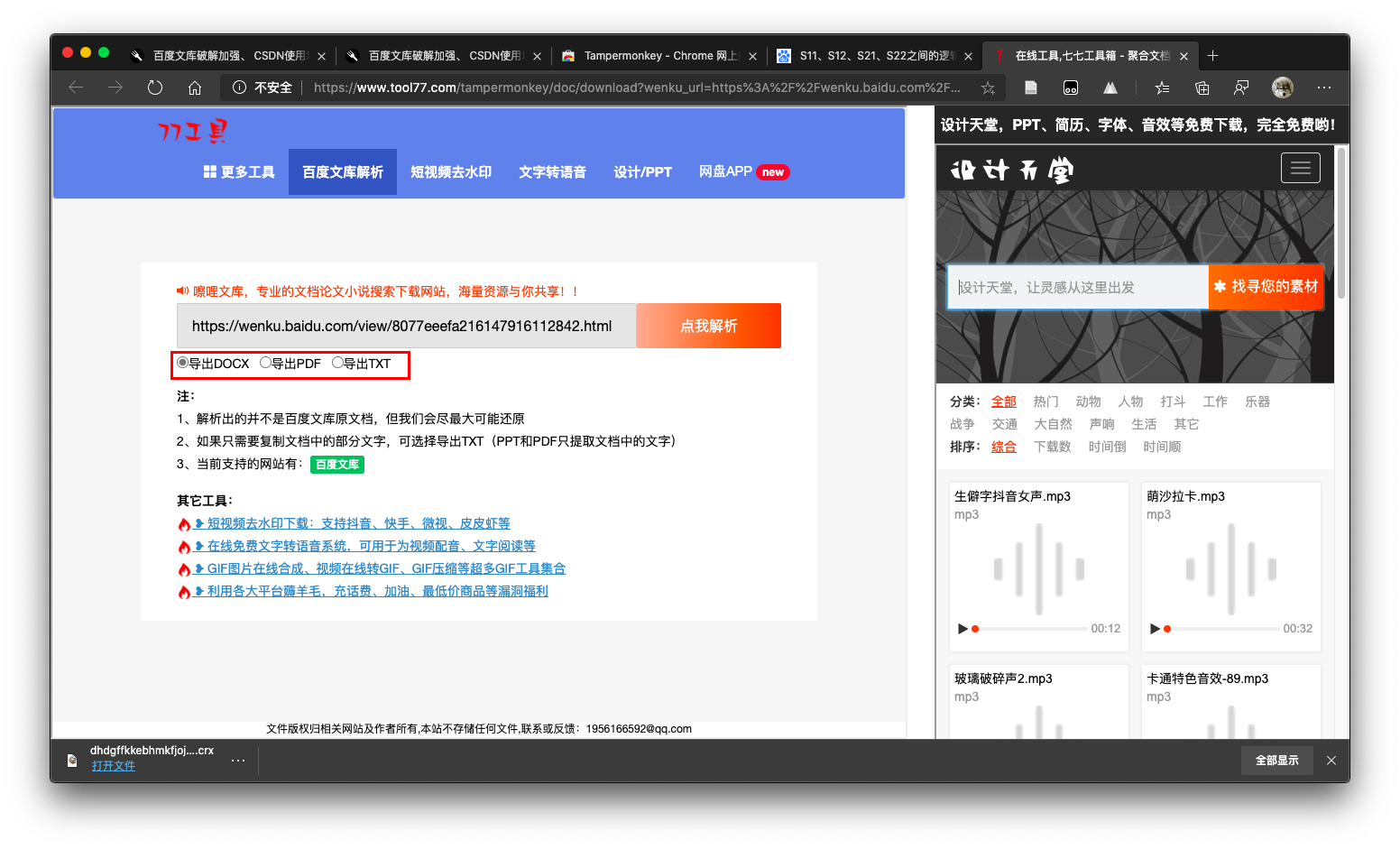Open the 卡通特色音效-89.mp3 card
The height and width of the screenshot is (849, 1400).
click(1230, 702)
